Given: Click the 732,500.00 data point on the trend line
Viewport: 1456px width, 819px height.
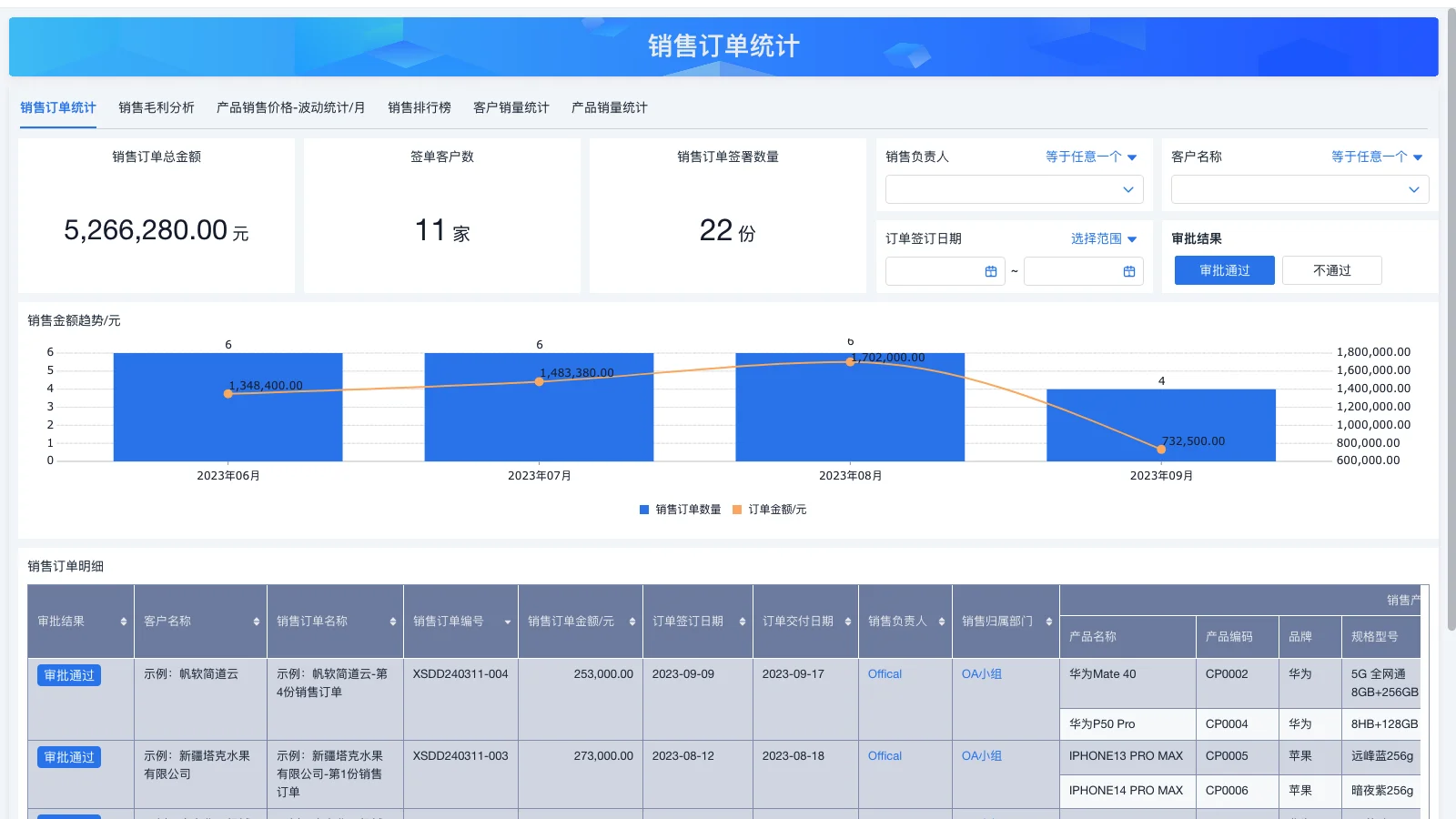Looking at the screenshot, I should pos(1159,449).
